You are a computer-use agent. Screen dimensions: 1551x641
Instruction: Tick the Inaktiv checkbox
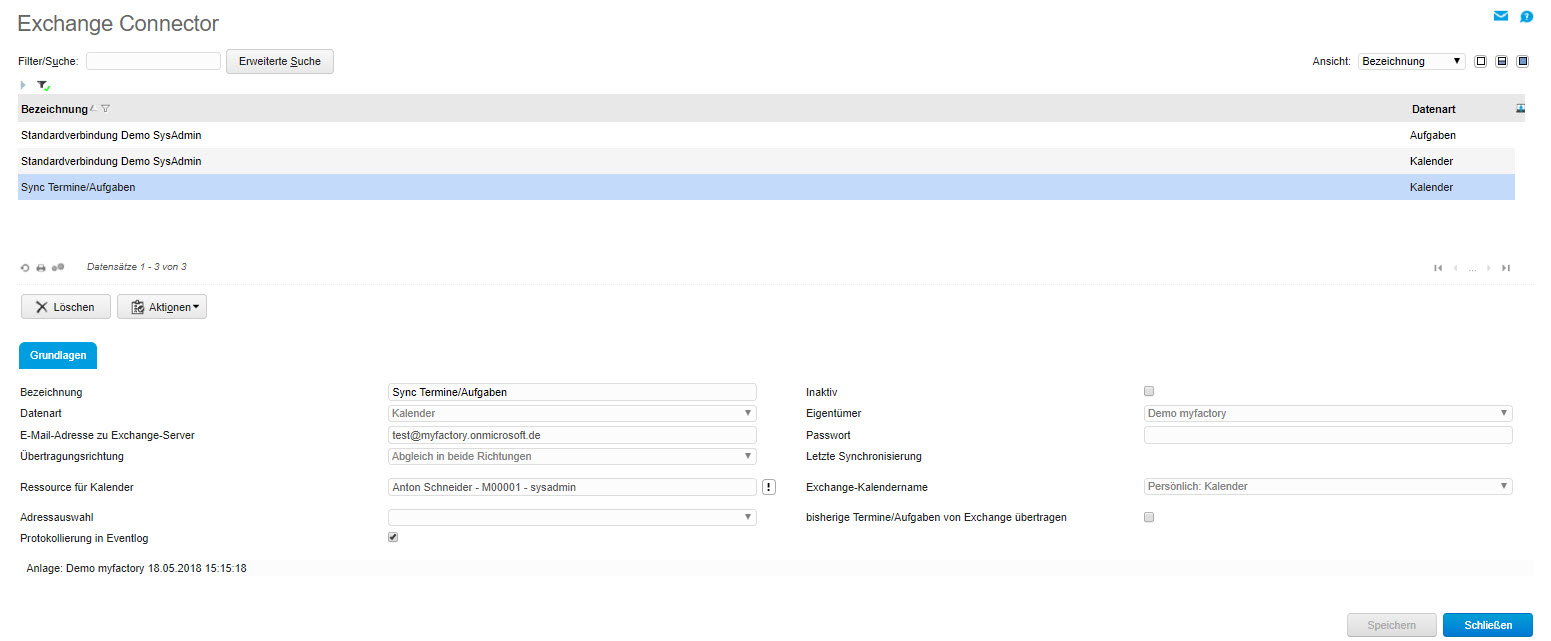coord(1149,391)
